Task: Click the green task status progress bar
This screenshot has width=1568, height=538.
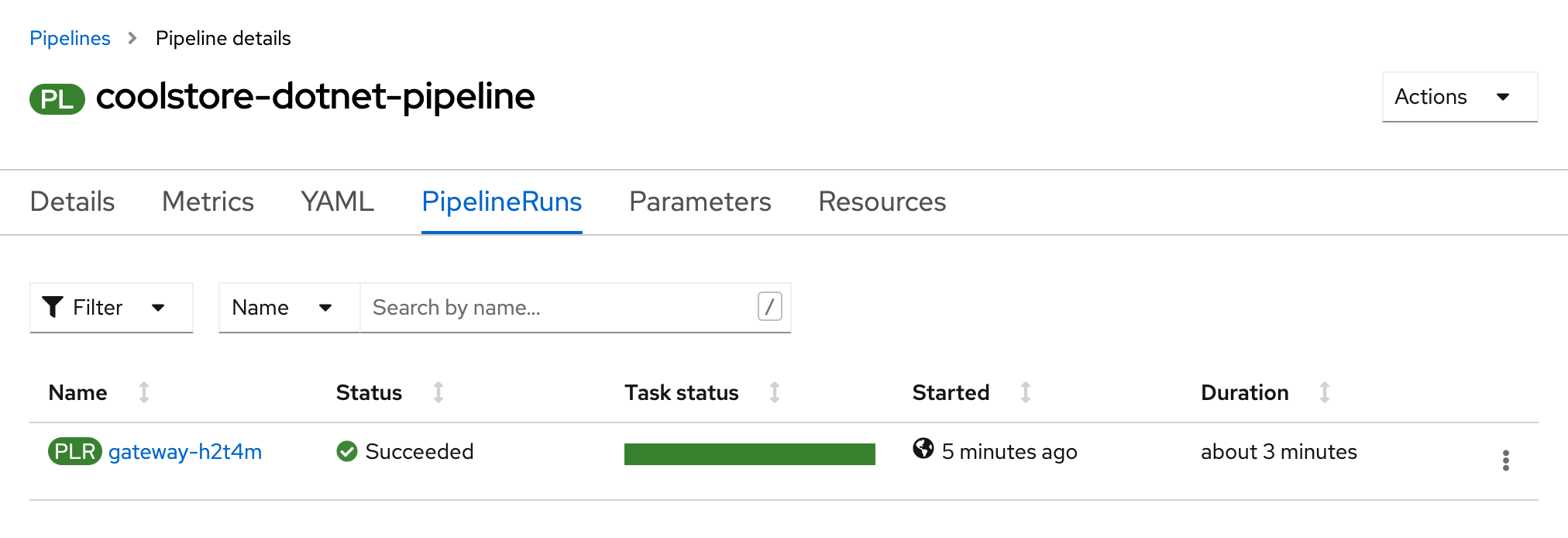Action: tap(750, 454)
